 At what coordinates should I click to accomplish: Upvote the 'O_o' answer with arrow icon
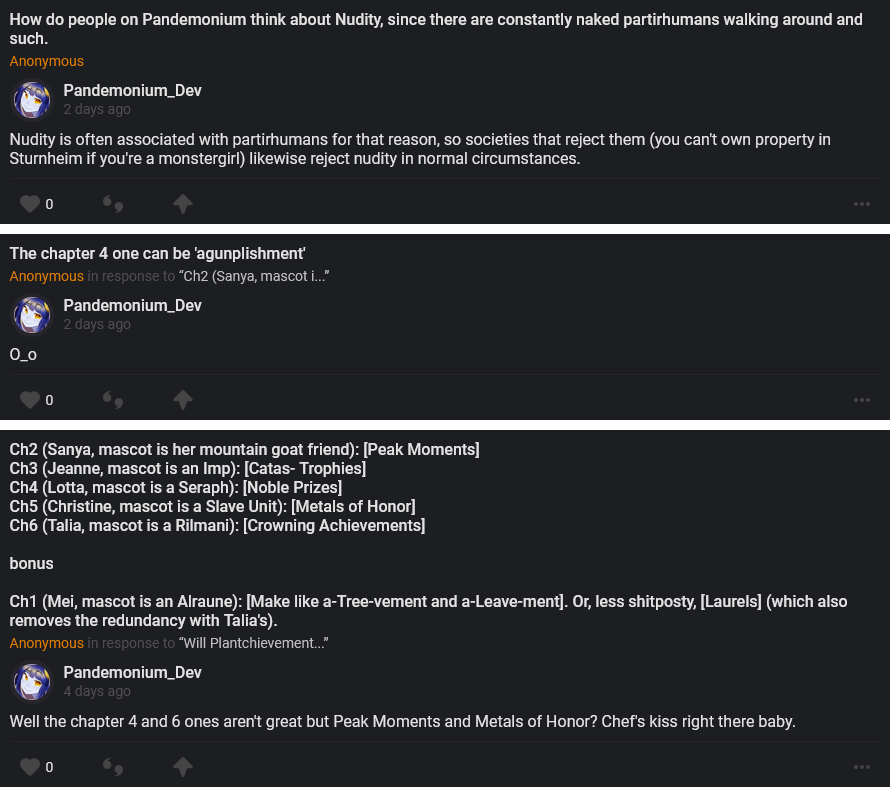pos(182,400)
